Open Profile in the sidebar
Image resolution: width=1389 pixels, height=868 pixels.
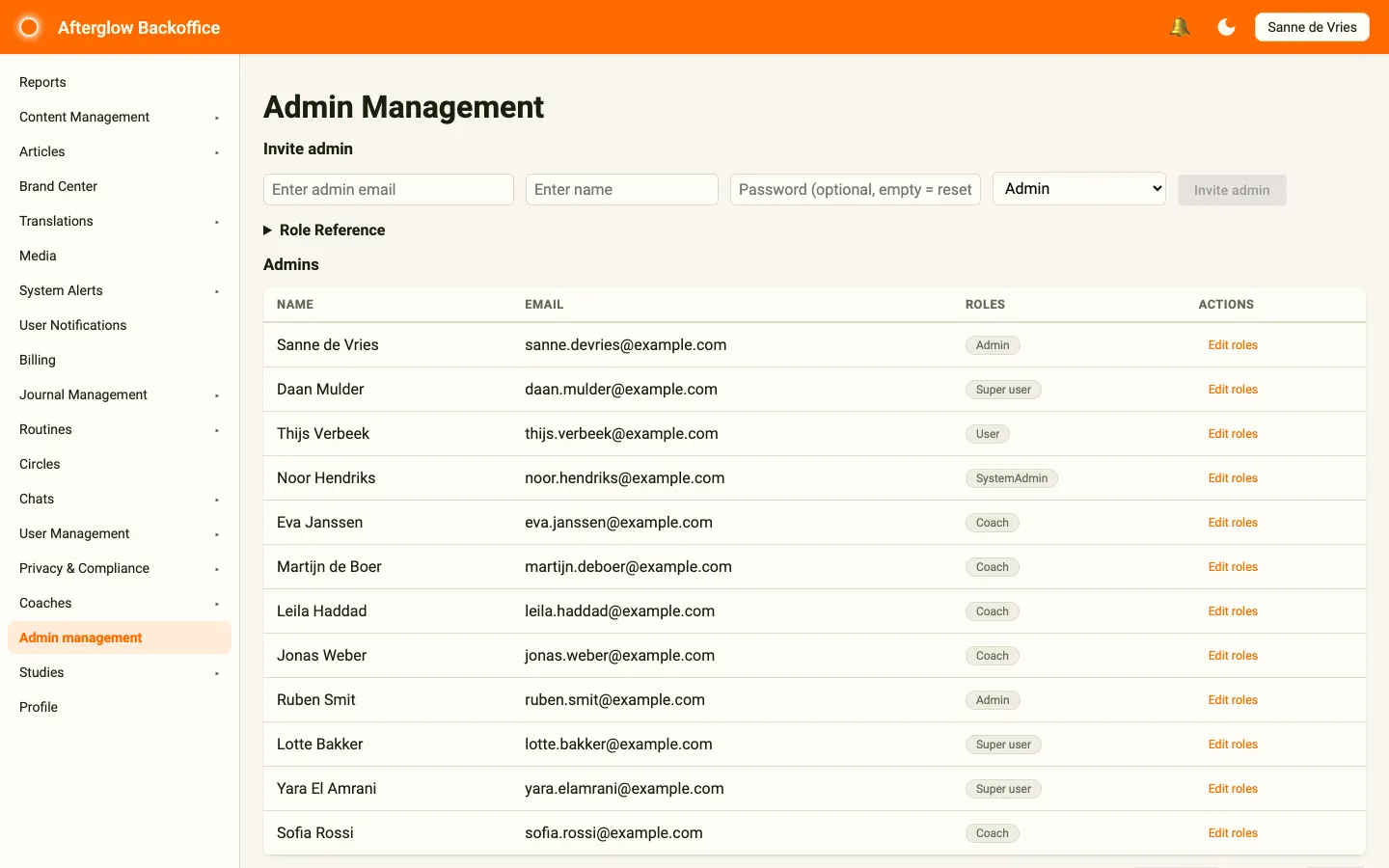120,707
